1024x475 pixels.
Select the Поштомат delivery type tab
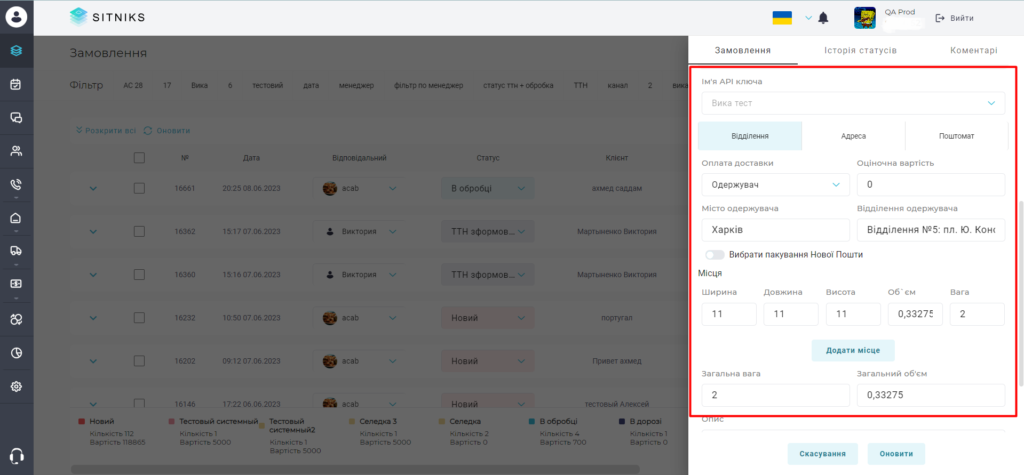[957, 136]
